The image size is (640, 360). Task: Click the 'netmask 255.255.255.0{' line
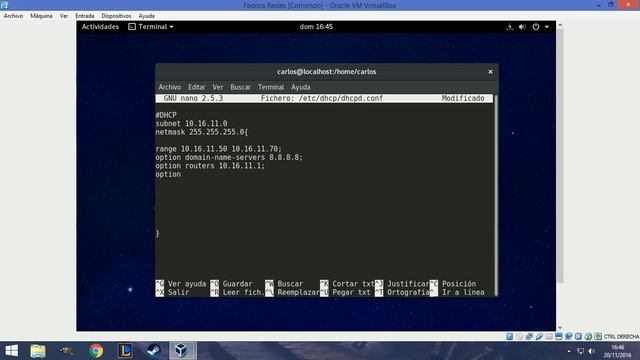(202, 132)
